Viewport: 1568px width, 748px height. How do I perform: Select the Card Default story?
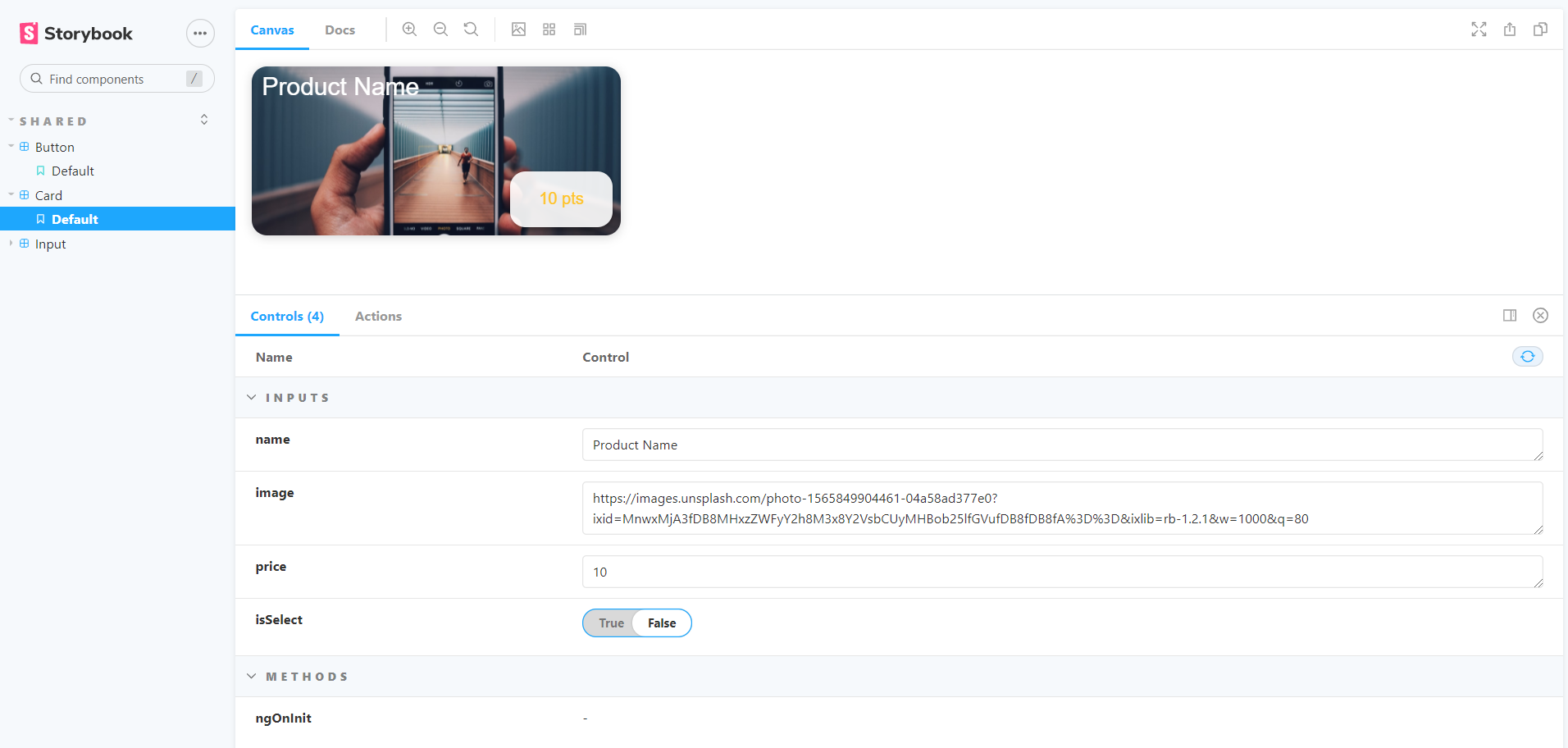pyautogui.click(x=117, y=219)
